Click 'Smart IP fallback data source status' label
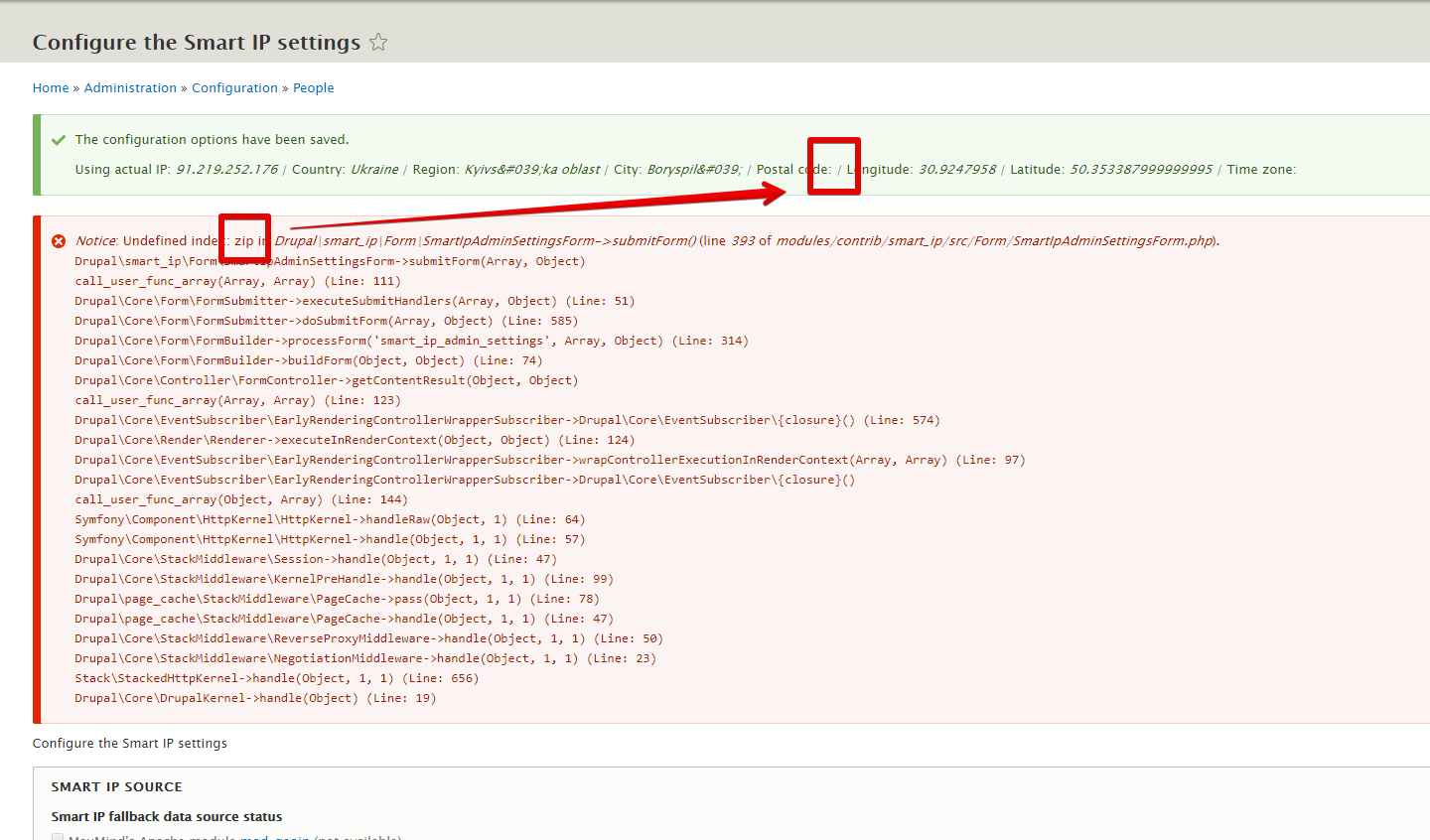 (x=167, y=817)
